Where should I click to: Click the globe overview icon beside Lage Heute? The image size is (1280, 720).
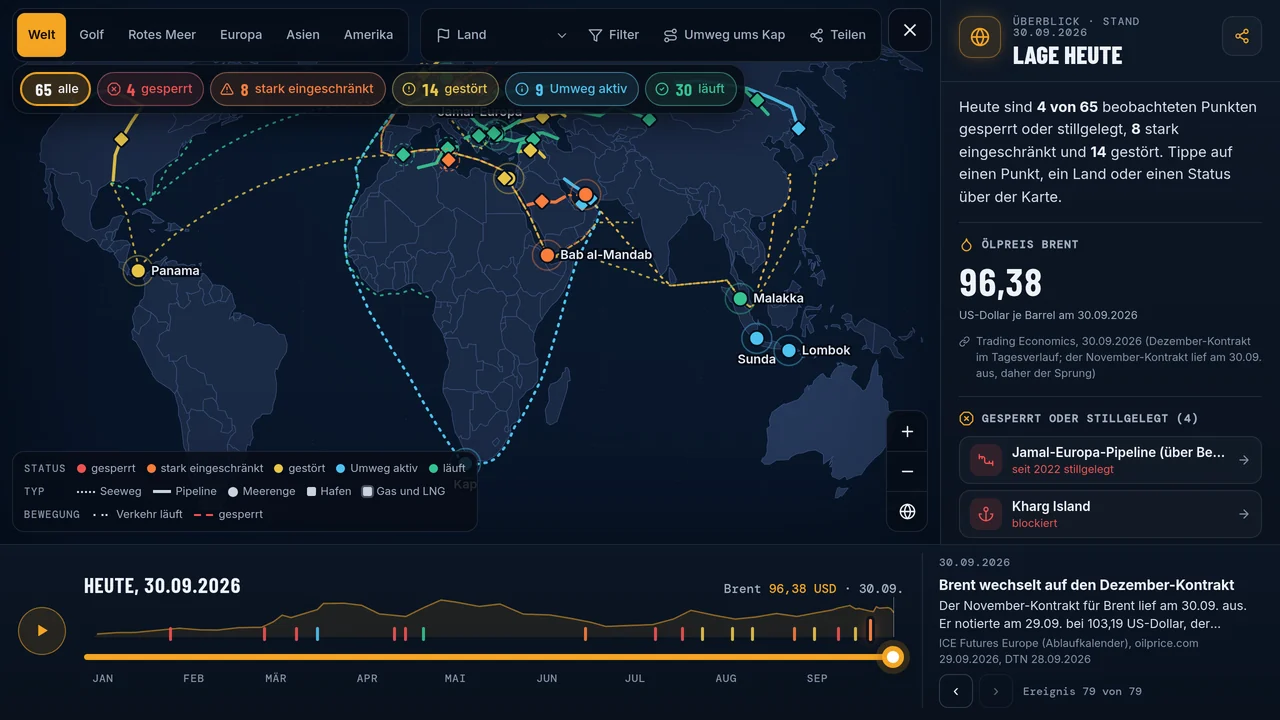(x=979, y=37)
